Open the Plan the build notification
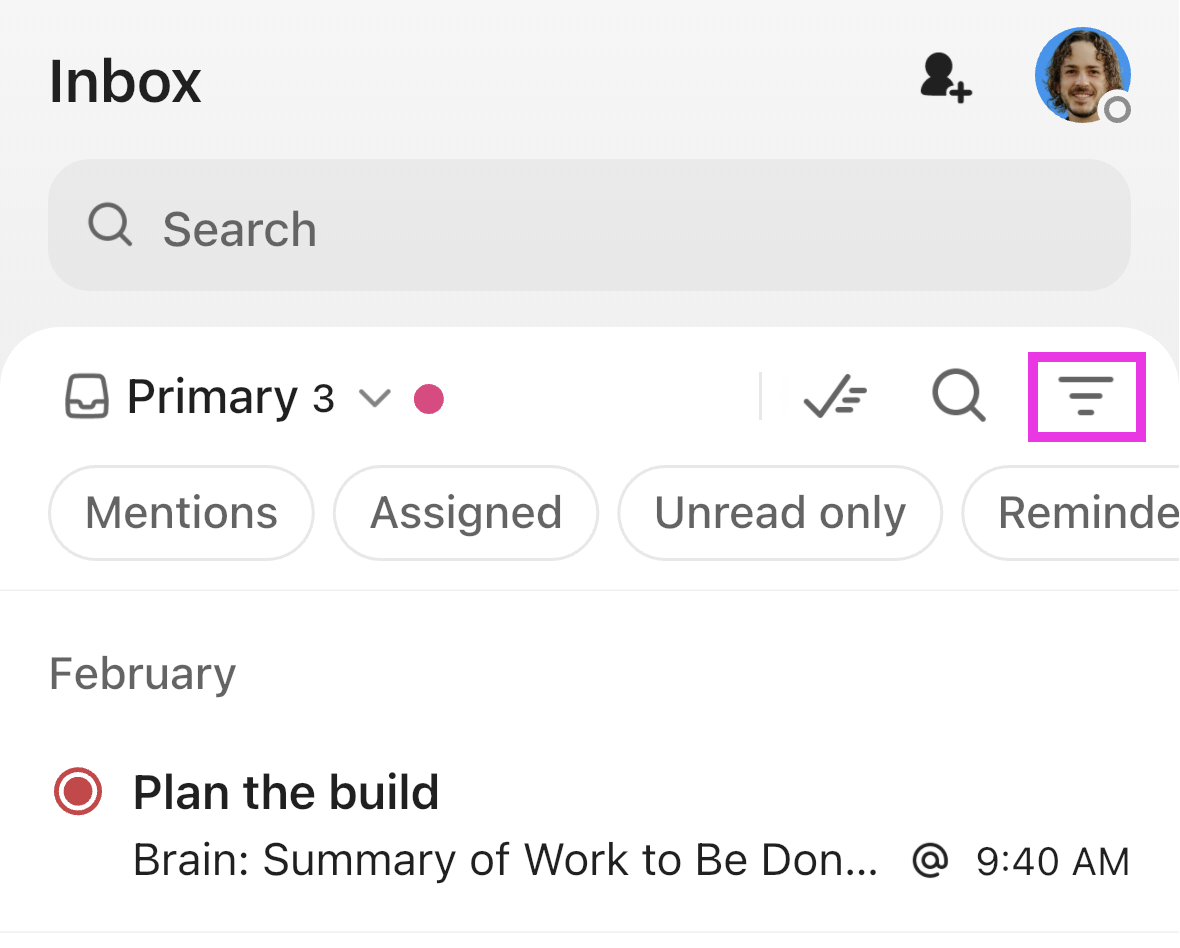The height and width of the screenshot is (948, 1180). (x=286, y=793)
